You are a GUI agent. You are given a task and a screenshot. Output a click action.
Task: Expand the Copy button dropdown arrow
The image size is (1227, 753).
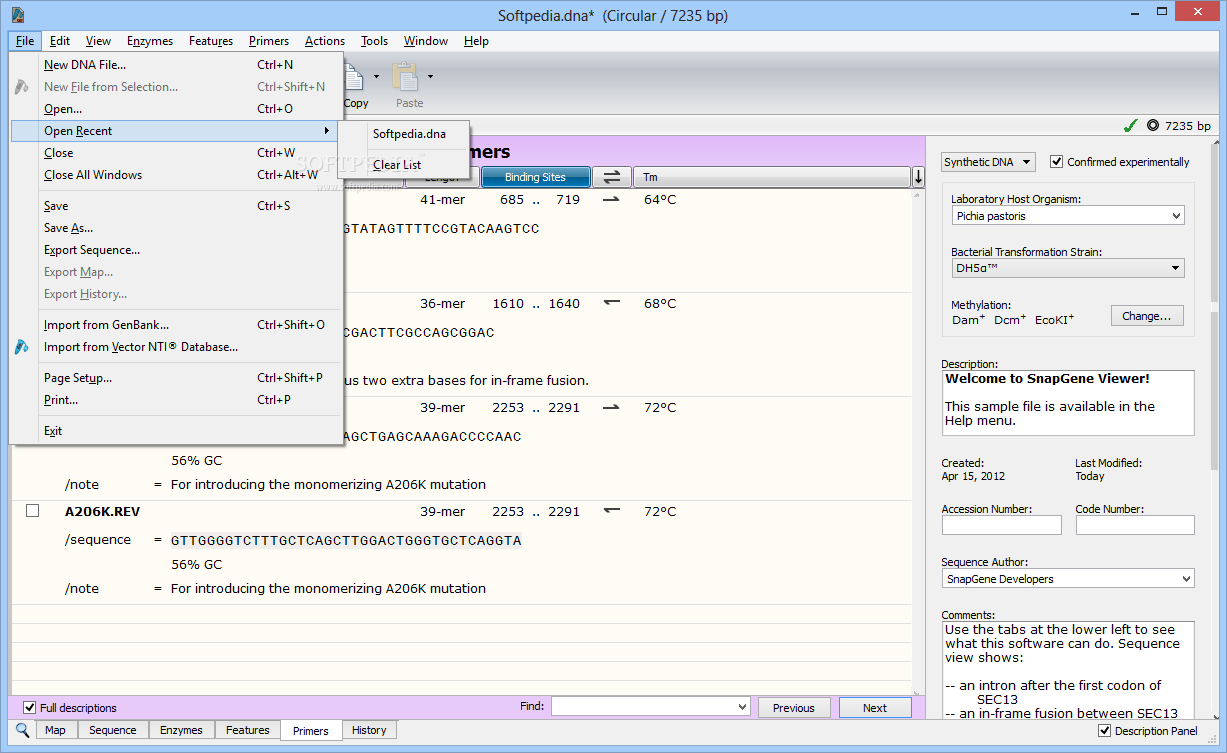377,76
